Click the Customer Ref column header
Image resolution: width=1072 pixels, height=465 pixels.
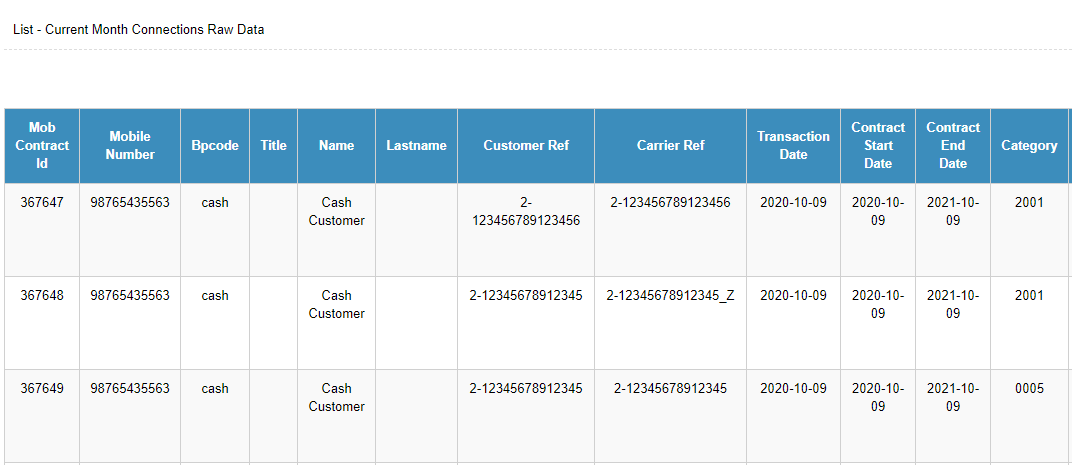click(526, 145)
